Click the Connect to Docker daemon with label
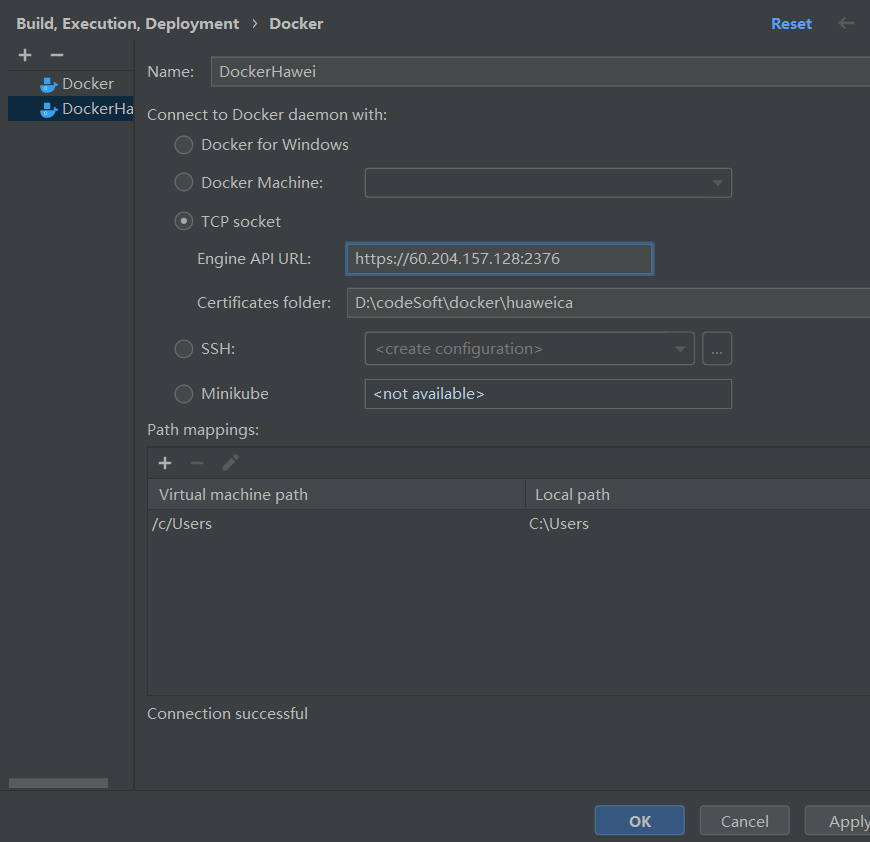870x842 pixels. tap(267, 115)
